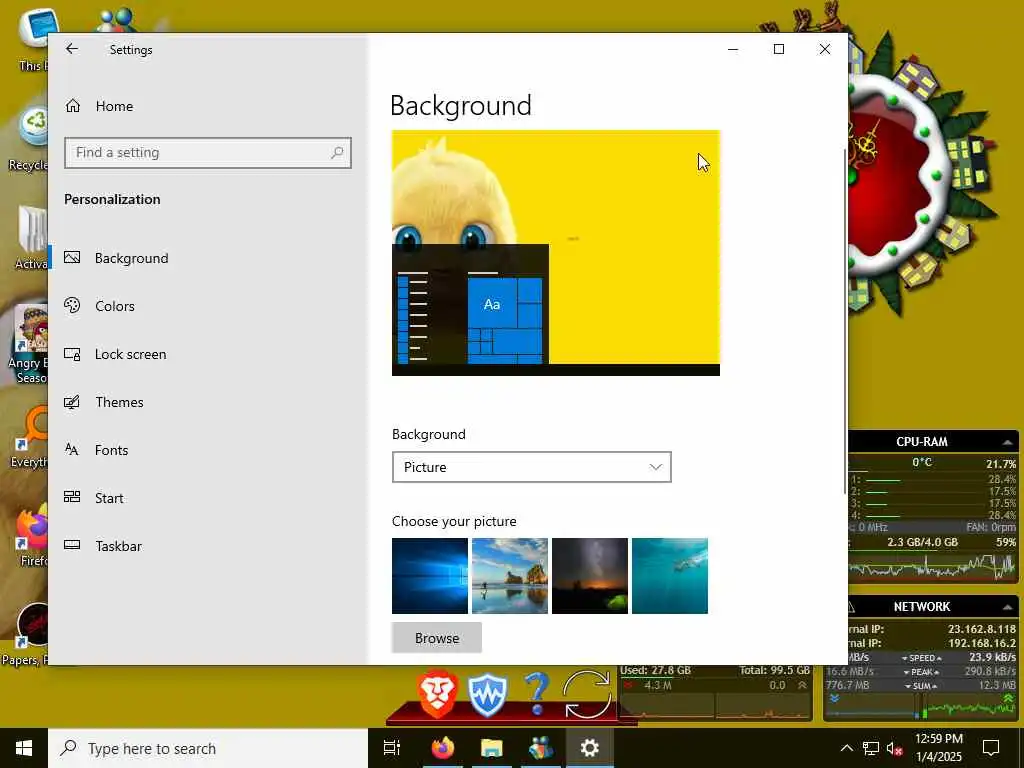
Task: Expand the Background Picture dropdown
Action: [532, 467]
